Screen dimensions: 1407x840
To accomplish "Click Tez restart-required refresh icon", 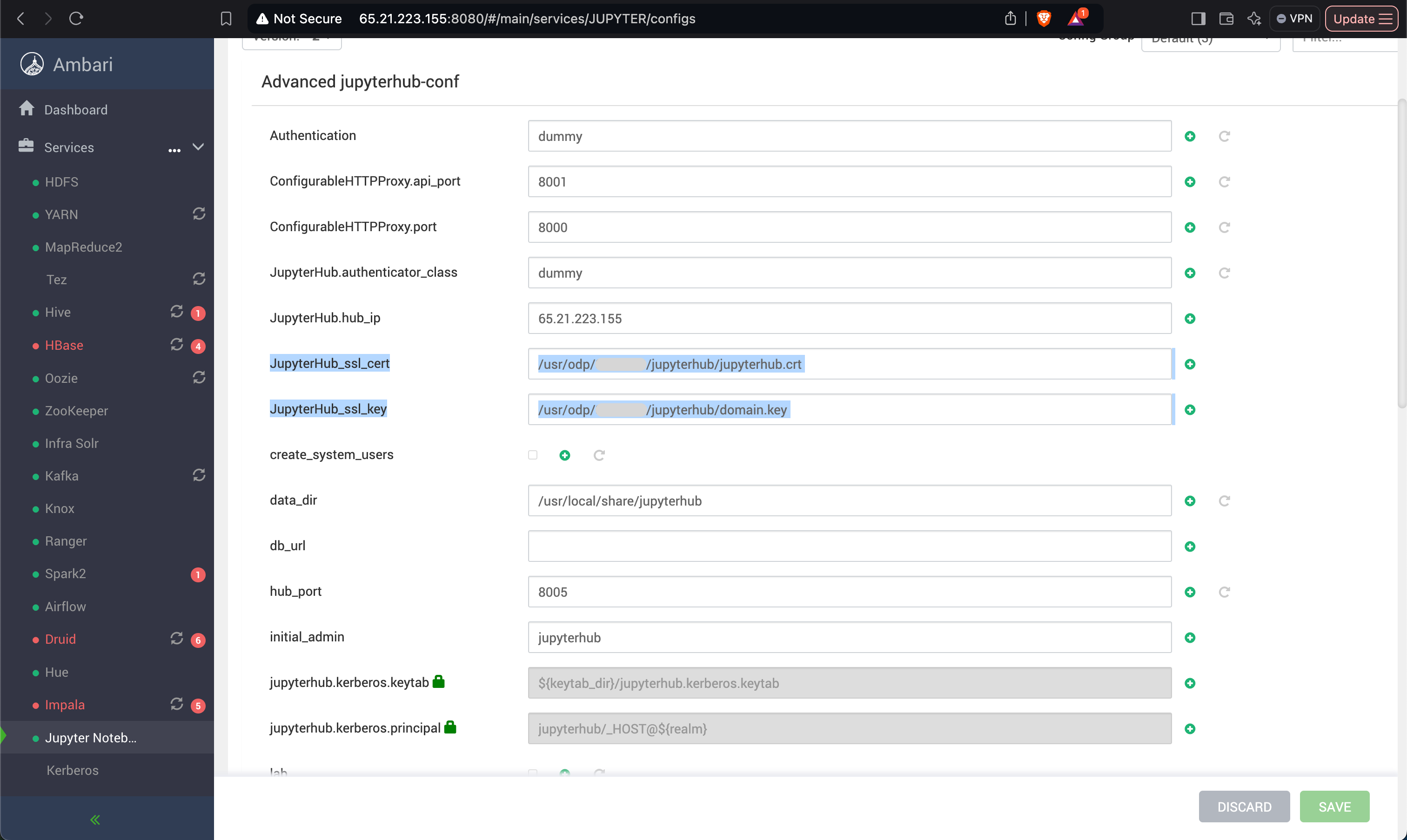I will (x=199, y=279).
